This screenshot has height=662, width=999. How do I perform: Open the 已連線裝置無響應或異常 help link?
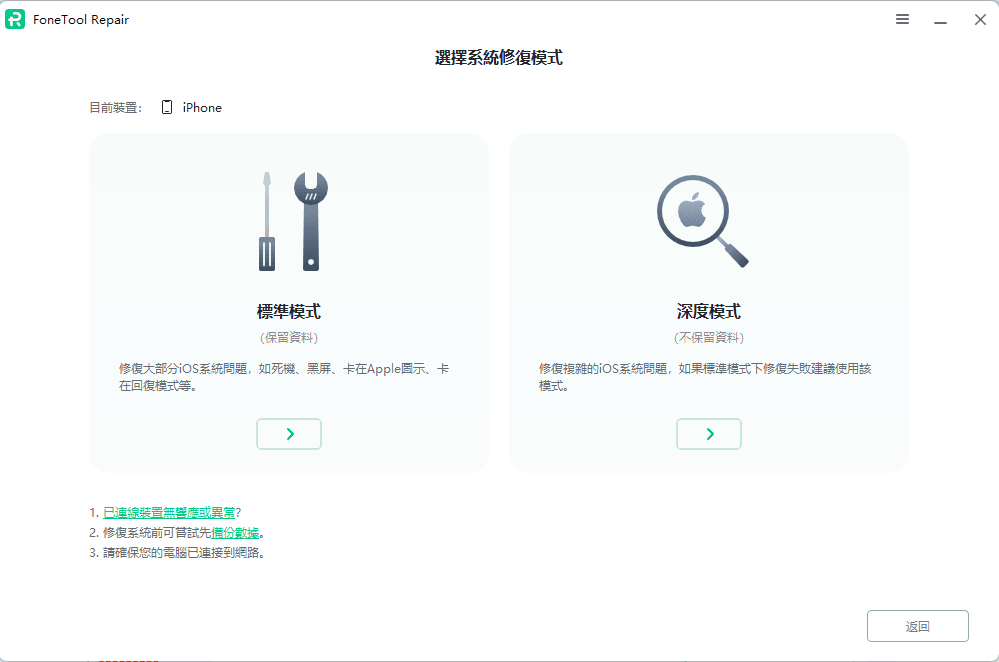170,510
